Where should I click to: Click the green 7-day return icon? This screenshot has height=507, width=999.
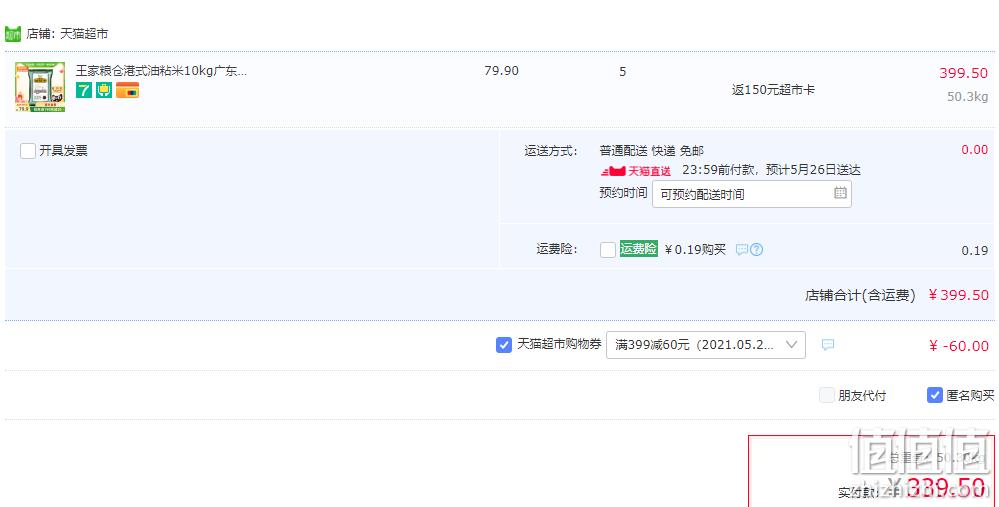[83, 90]
